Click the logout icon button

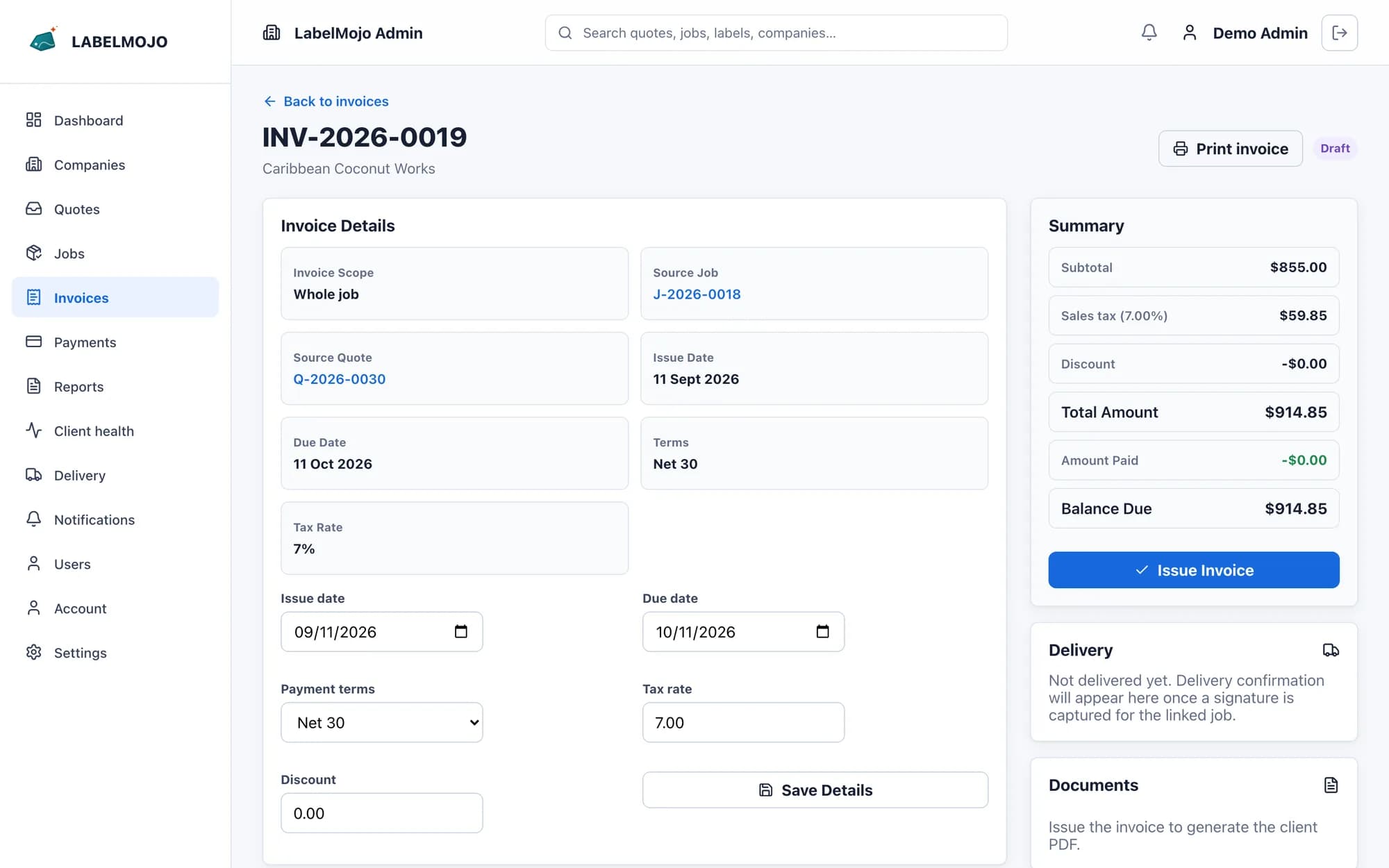[x=1339, y=33]
